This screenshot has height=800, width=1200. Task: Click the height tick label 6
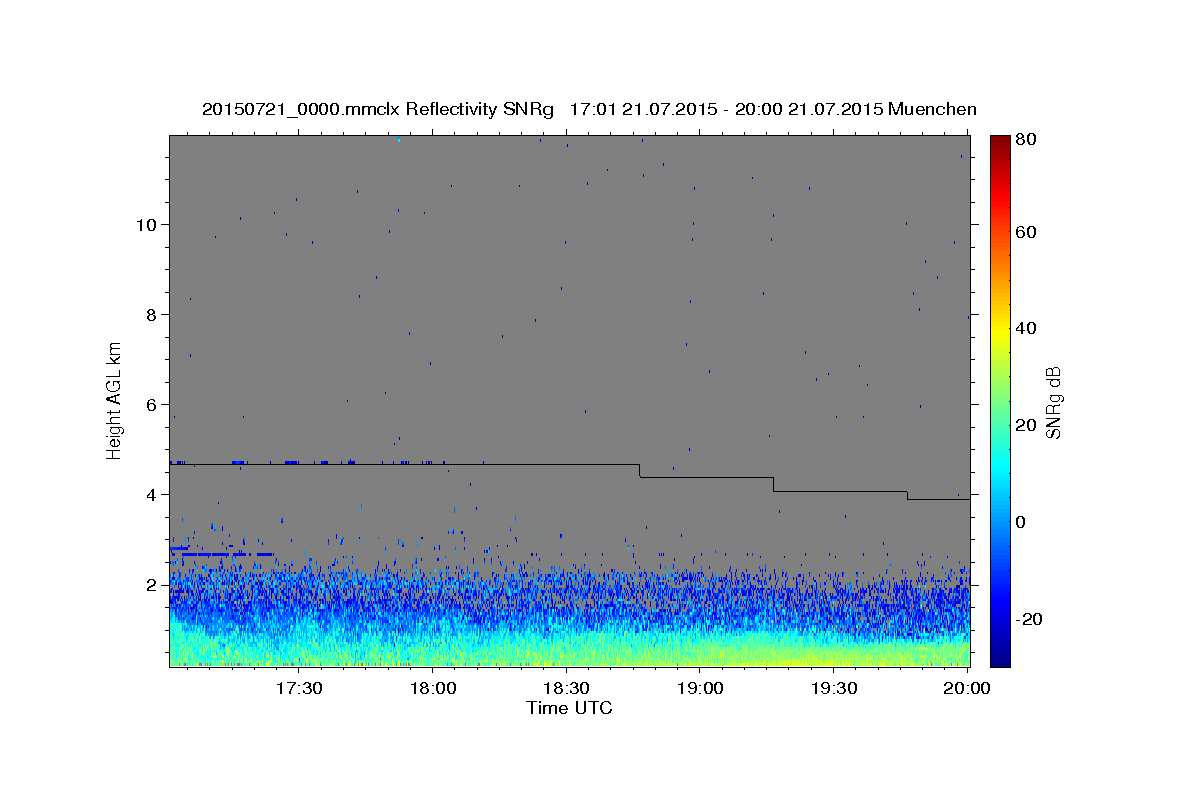[x=150, y=405]
